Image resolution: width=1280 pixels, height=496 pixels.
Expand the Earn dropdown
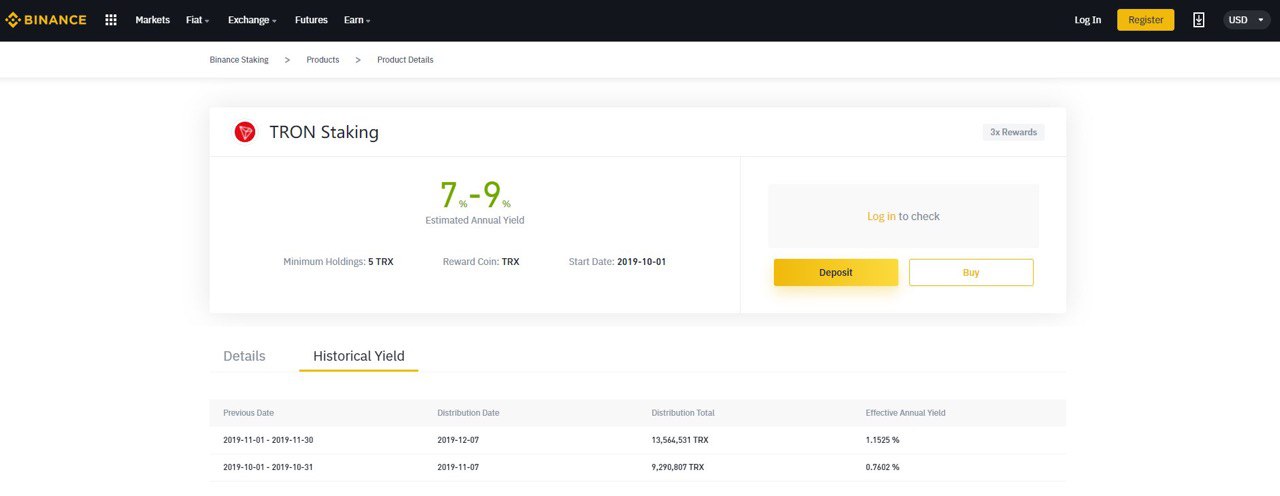click(357, 20)
